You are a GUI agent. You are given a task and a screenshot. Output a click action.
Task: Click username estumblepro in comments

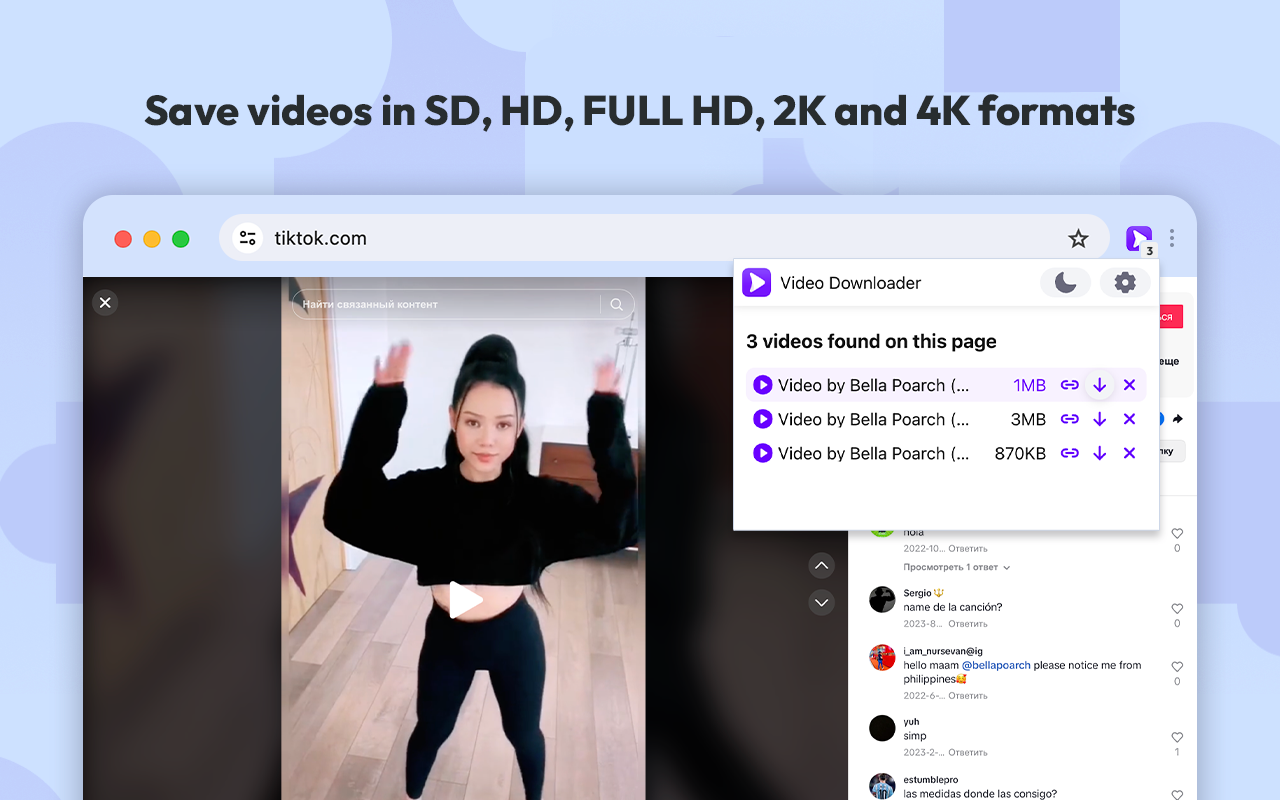pyautogui.click(x=931, y=779)
